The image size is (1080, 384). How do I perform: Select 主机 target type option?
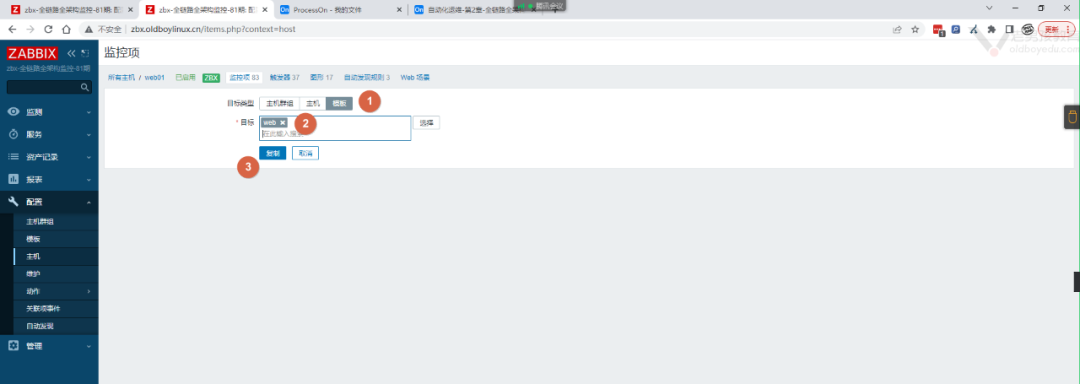tap(313, 103)
